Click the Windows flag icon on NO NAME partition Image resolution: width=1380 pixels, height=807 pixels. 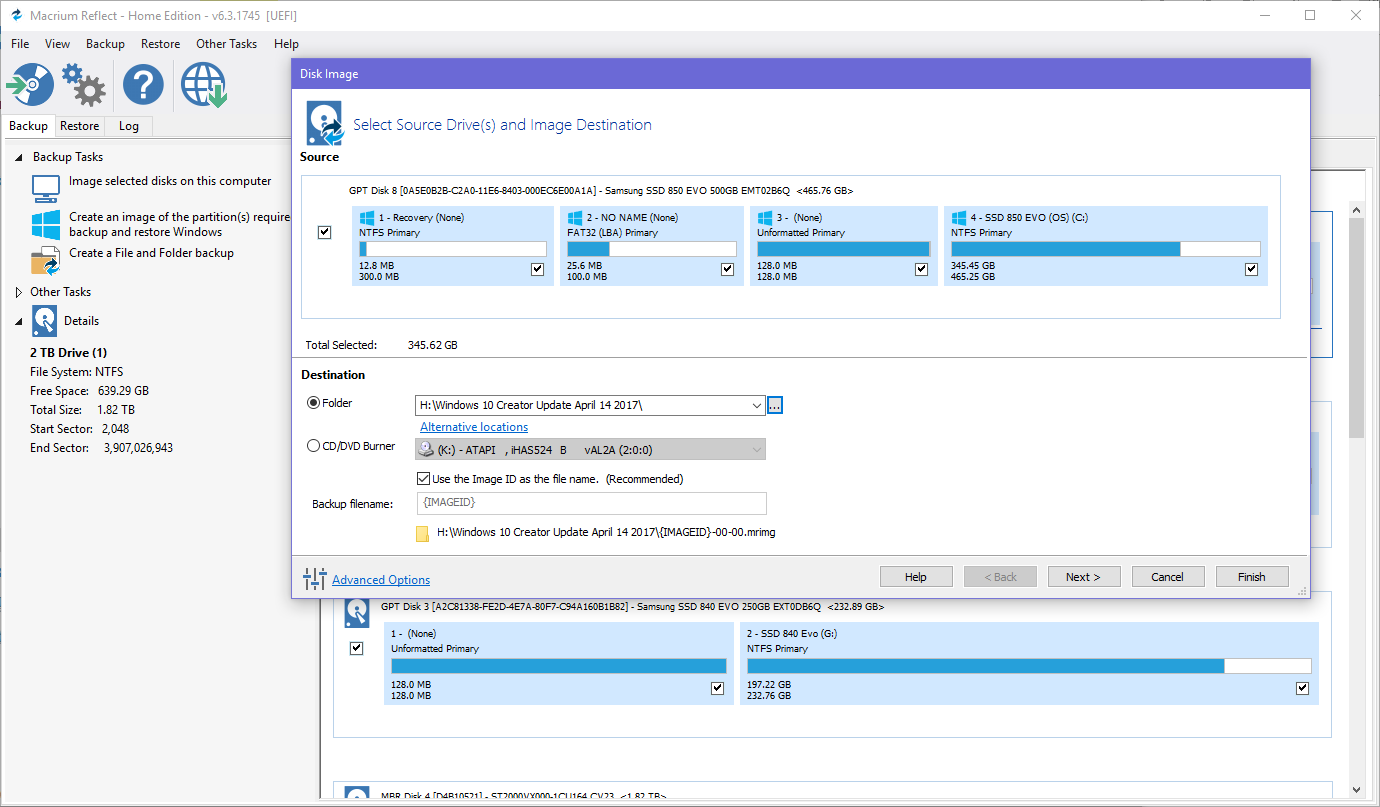tap(575, 217)
